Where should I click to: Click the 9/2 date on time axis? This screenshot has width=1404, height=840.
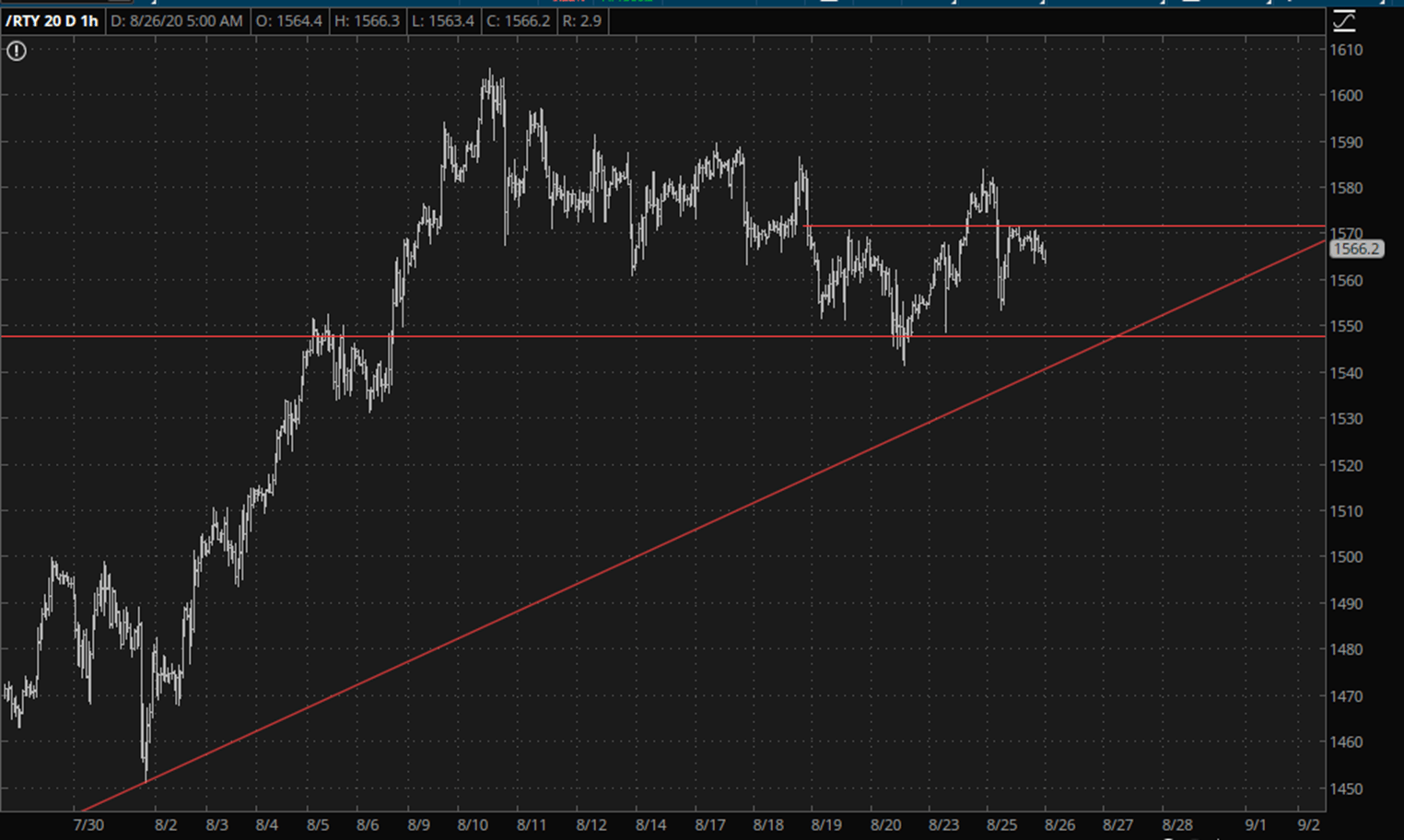[1308, 824]
